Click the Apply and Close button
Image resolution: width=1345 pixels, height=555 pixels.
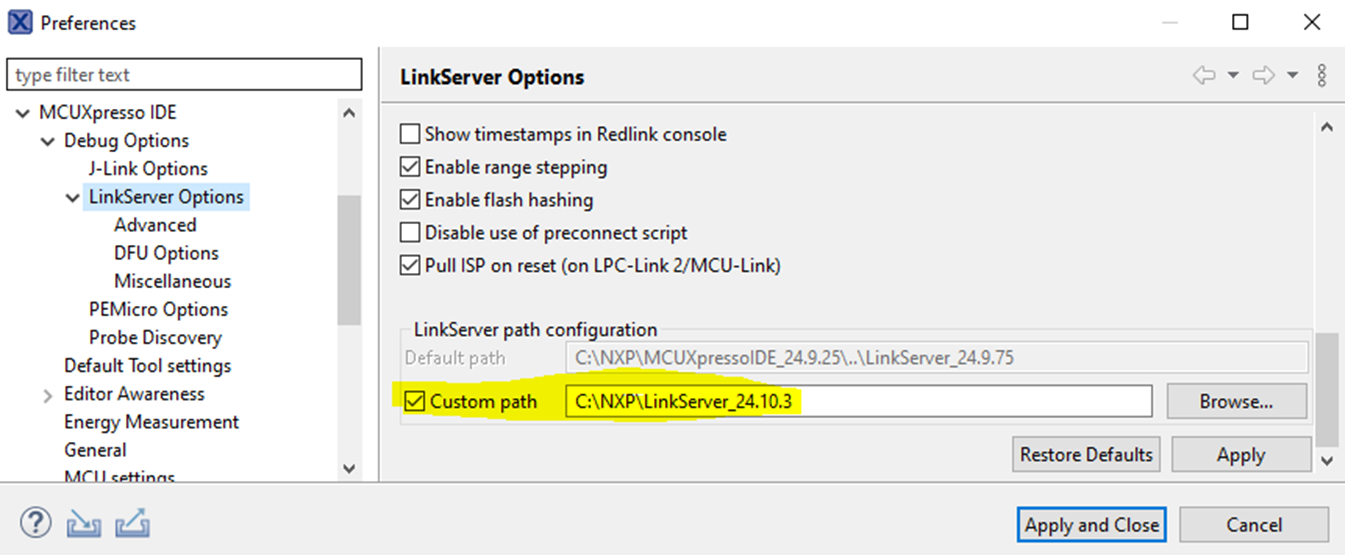[1091, 525]
